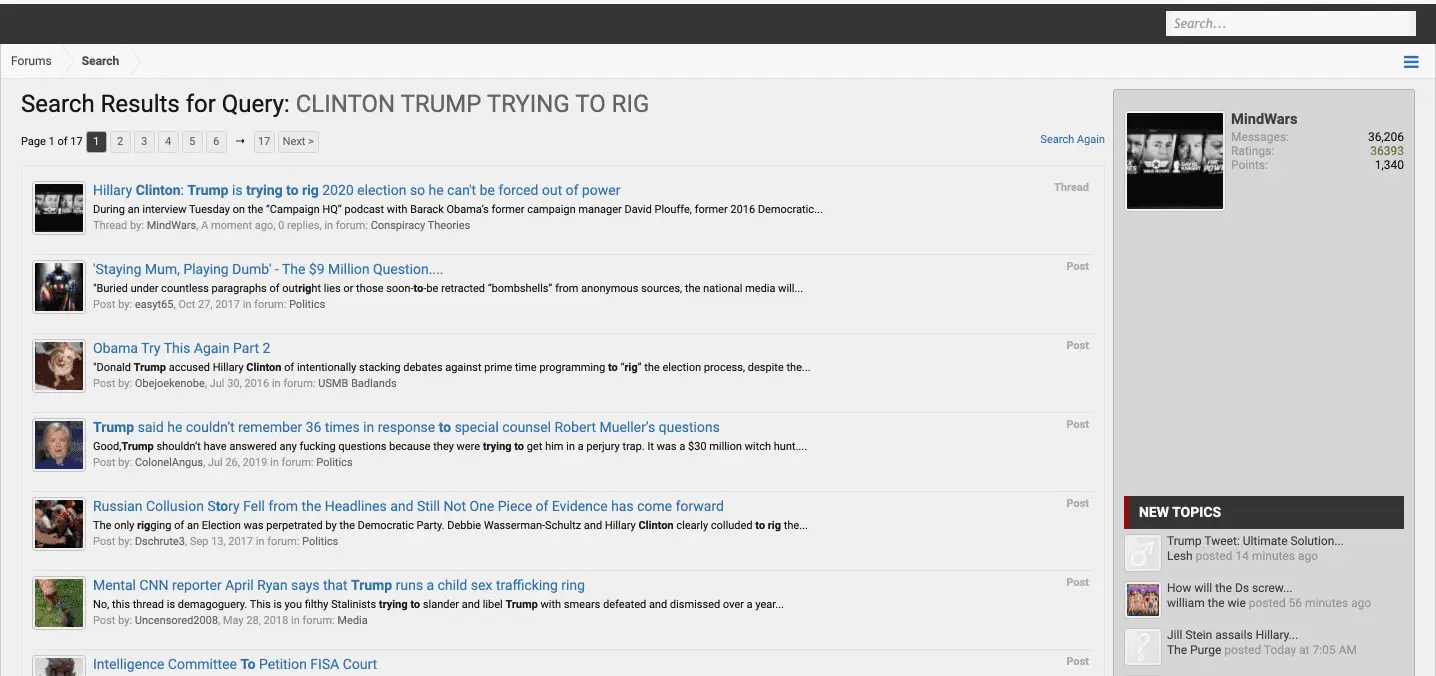The width and height of the screenshot is (1436, 676).
Task: Open the hamburger menu icon
Action: tap(1411, 62)
